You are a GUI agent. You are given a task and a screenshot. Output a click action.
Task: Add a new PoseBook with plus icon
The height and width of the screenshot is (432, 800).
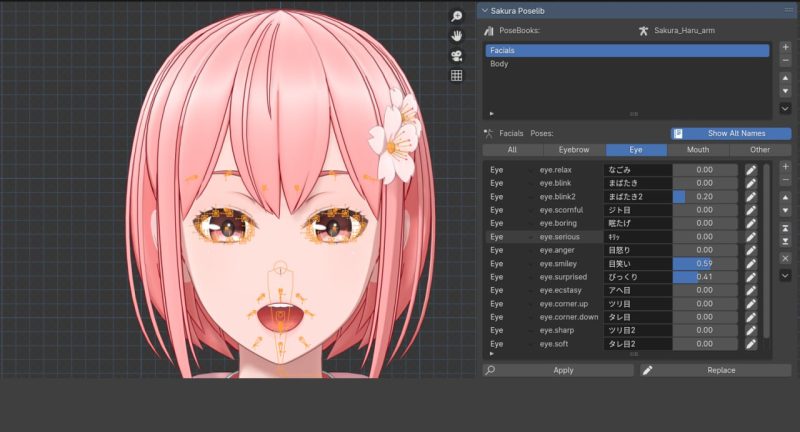click(785, 47)
